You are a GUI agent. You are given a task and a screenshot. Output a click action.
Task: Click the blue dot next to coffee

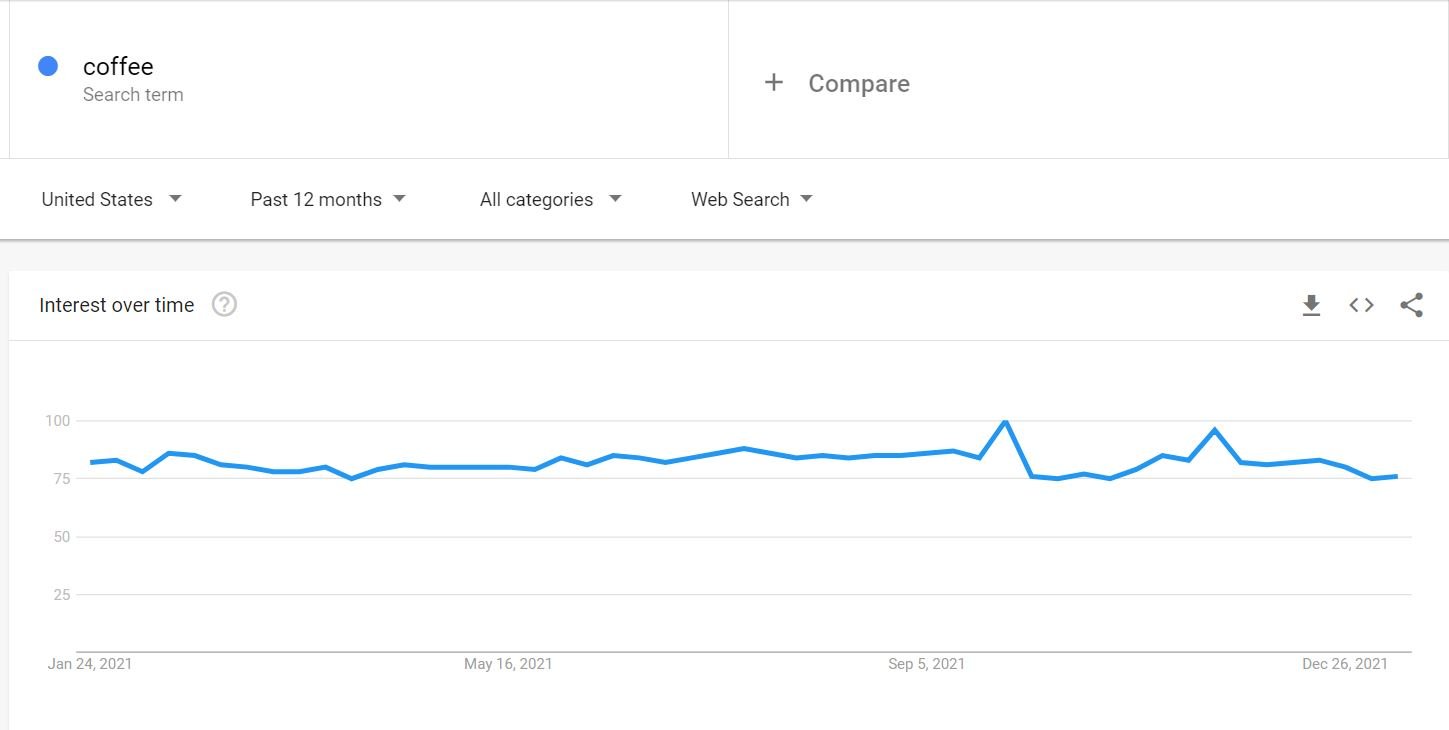48,66
